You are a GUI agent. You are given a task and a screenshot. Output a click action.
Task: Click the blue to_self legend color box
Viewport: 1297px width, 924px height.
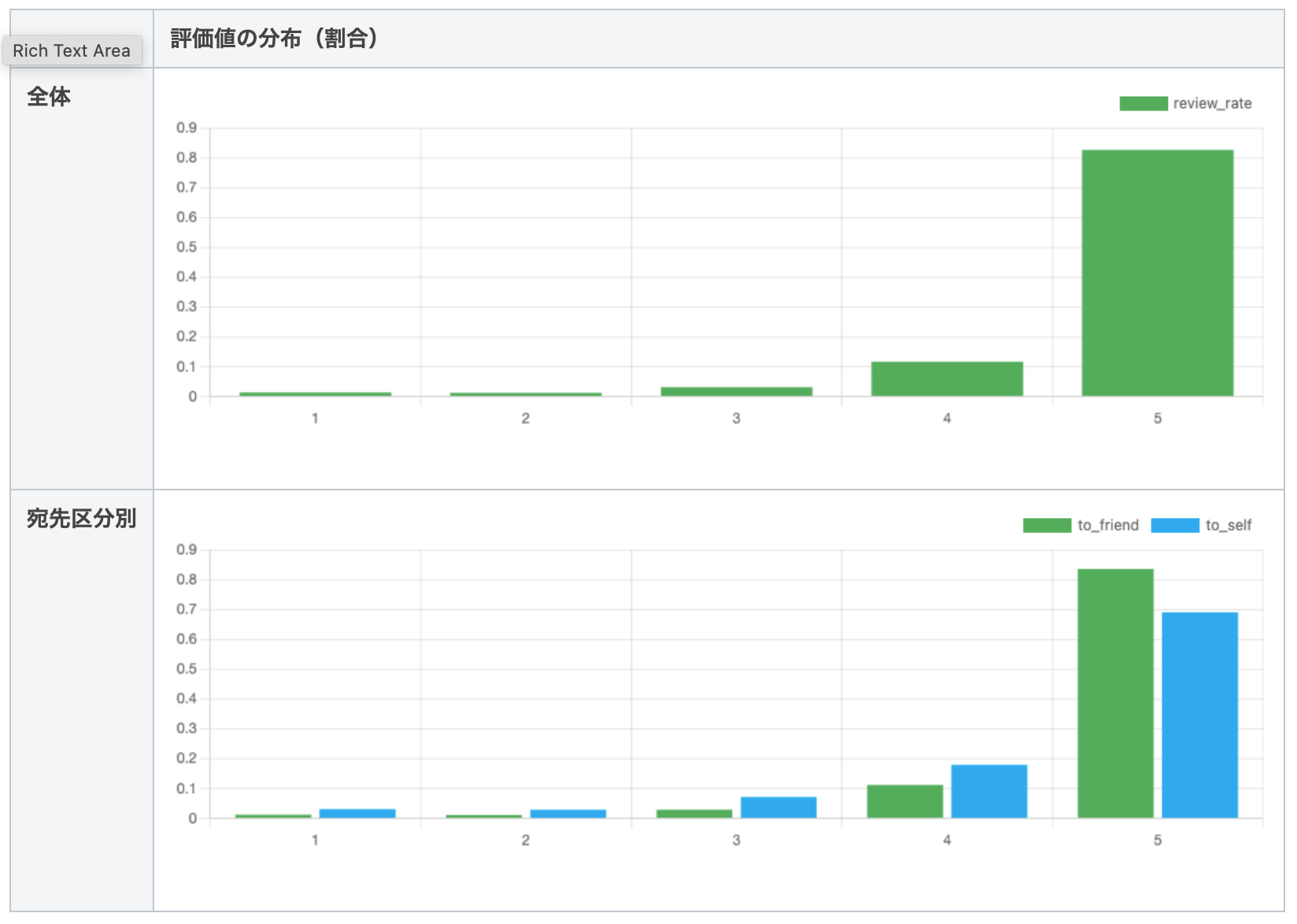pyautogui.click(x=1174, y=525)
